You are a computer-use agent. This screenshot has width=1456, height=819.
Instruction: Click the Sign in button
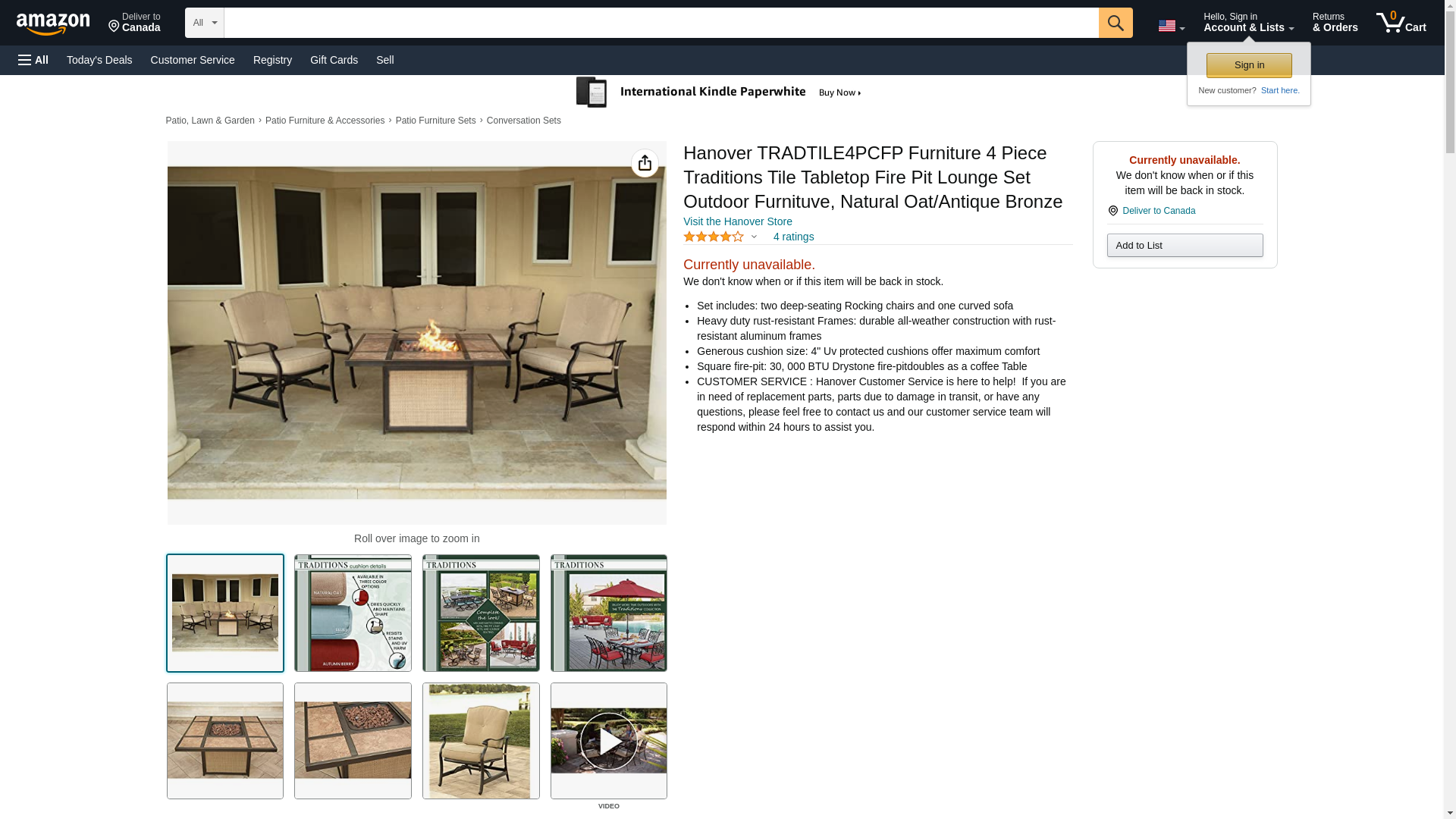[1249, 65]
